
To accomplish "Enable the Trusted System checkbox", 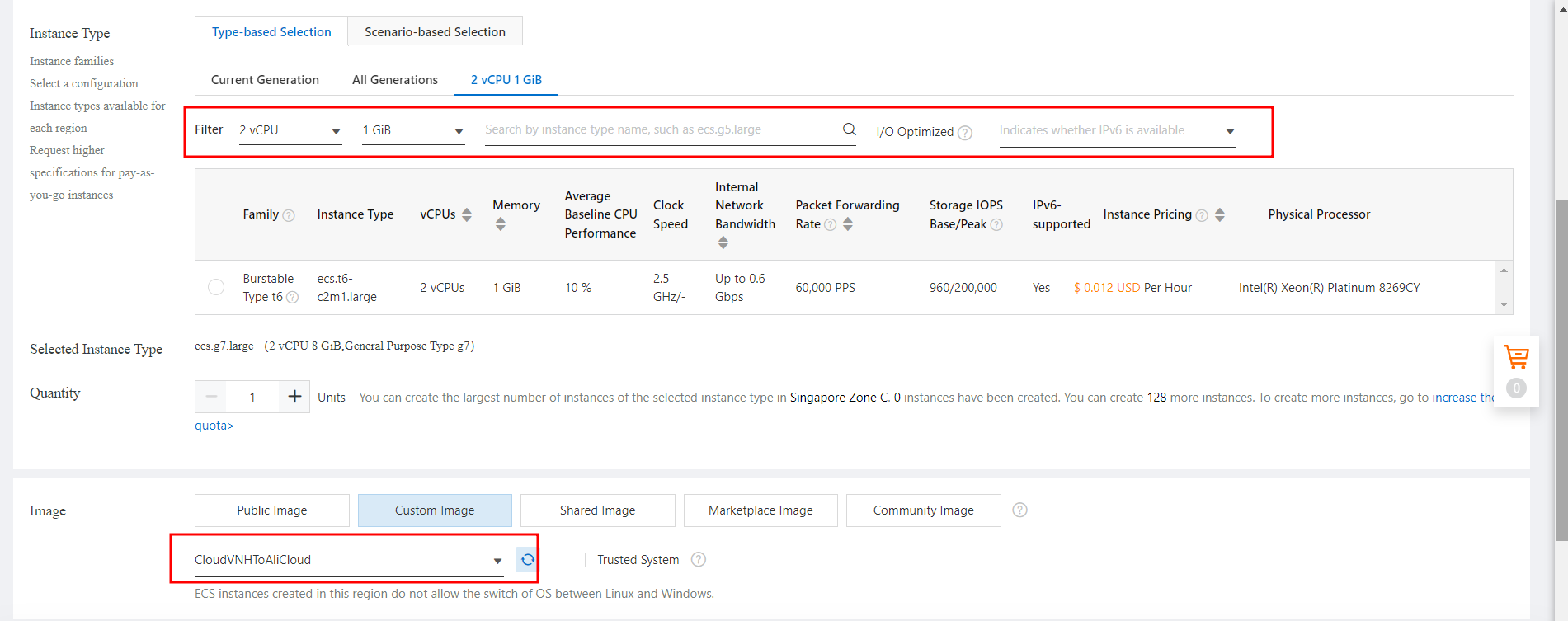I will point(579,560).
